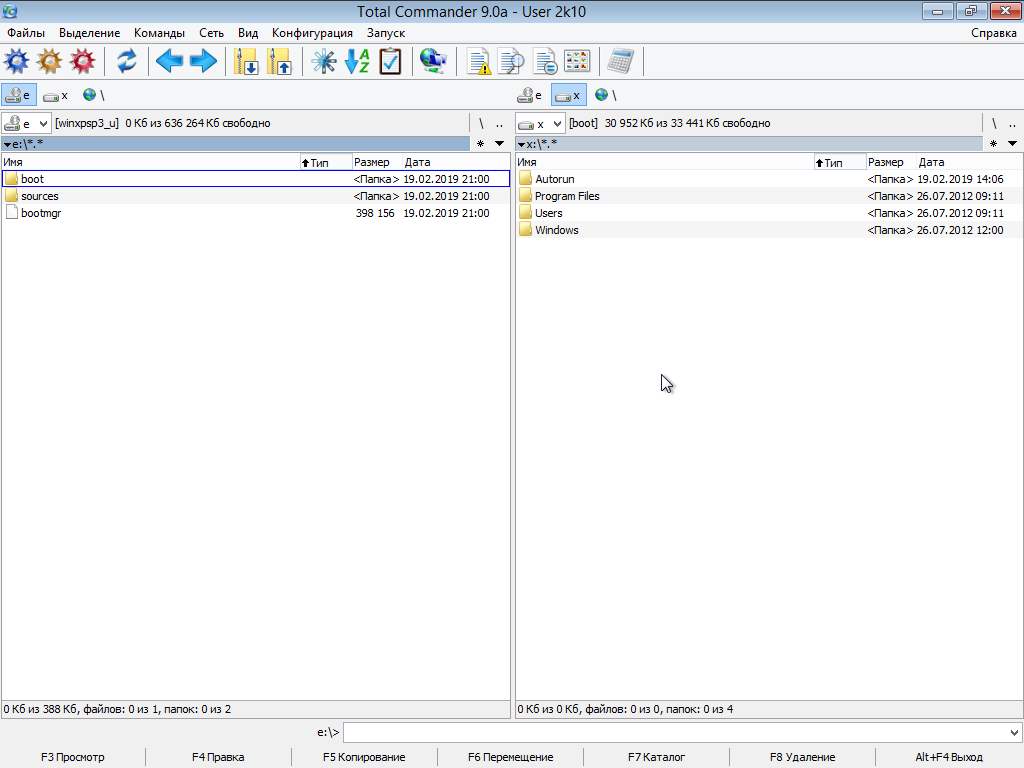Click F4 Правка button

[x=218, y=757]
